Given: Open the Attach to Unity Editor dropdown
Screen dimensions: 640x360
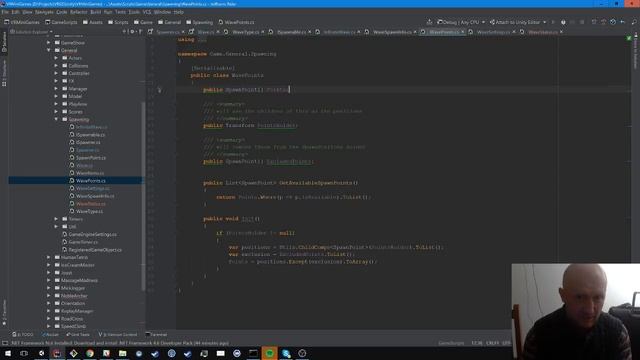Looking at the screenshot, I should [518, 22].
